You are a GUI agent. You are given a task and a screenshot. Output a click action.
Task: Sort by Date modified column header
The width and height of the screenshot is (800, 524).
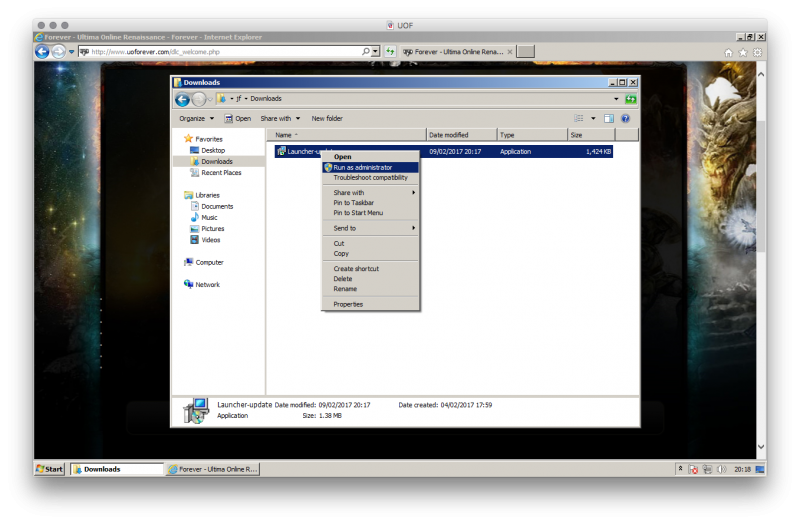pos(462,135)
